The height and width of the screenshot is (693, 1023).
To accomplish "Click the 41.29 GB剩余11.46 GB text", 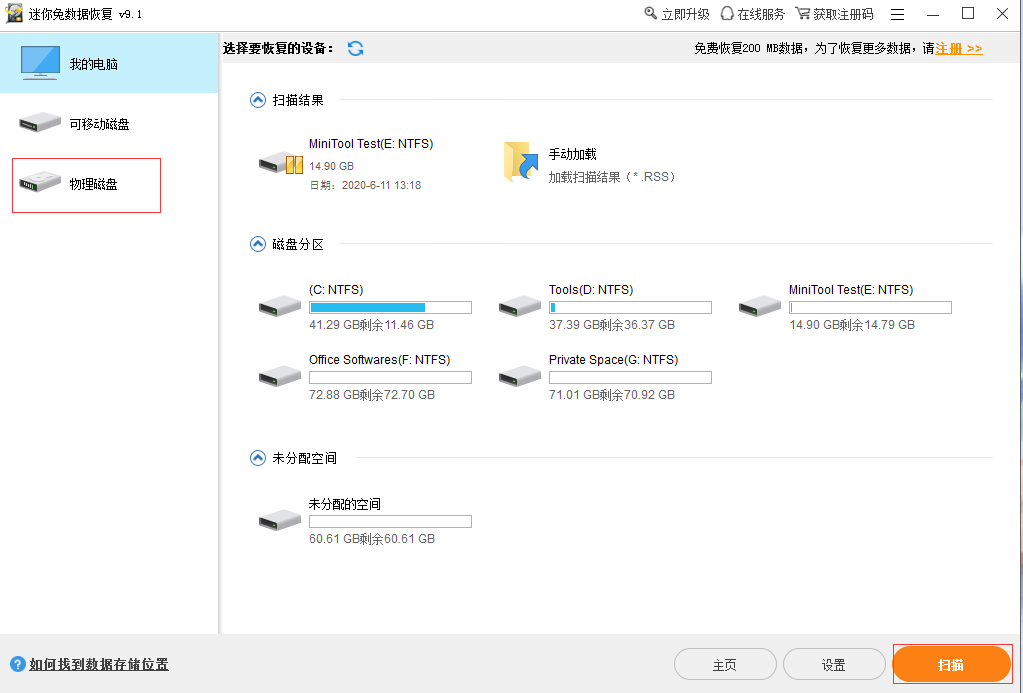I will point(372,324).
